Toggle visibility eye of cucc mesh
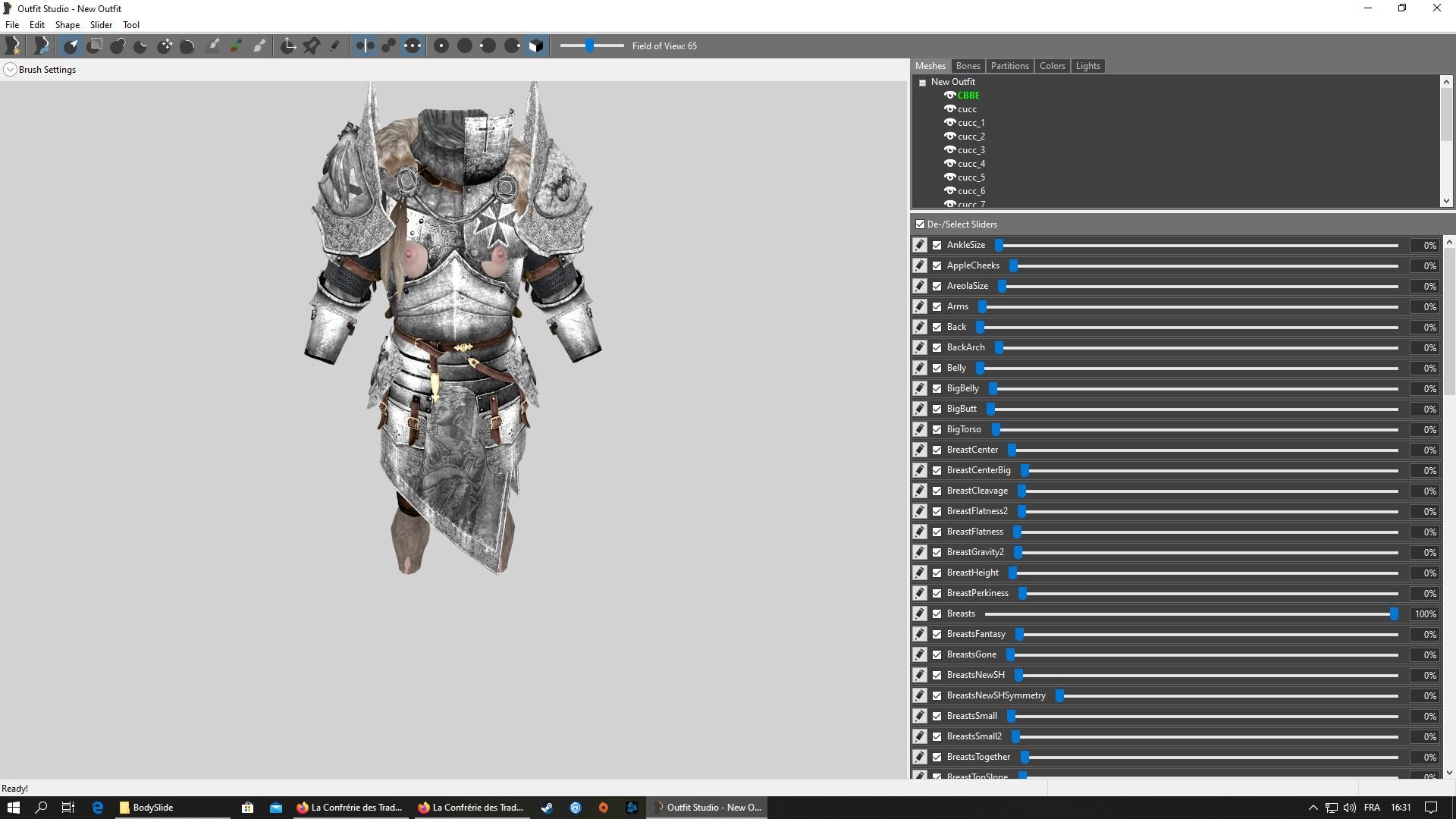Screen dimensions: 1456x819 click(949, 108)
